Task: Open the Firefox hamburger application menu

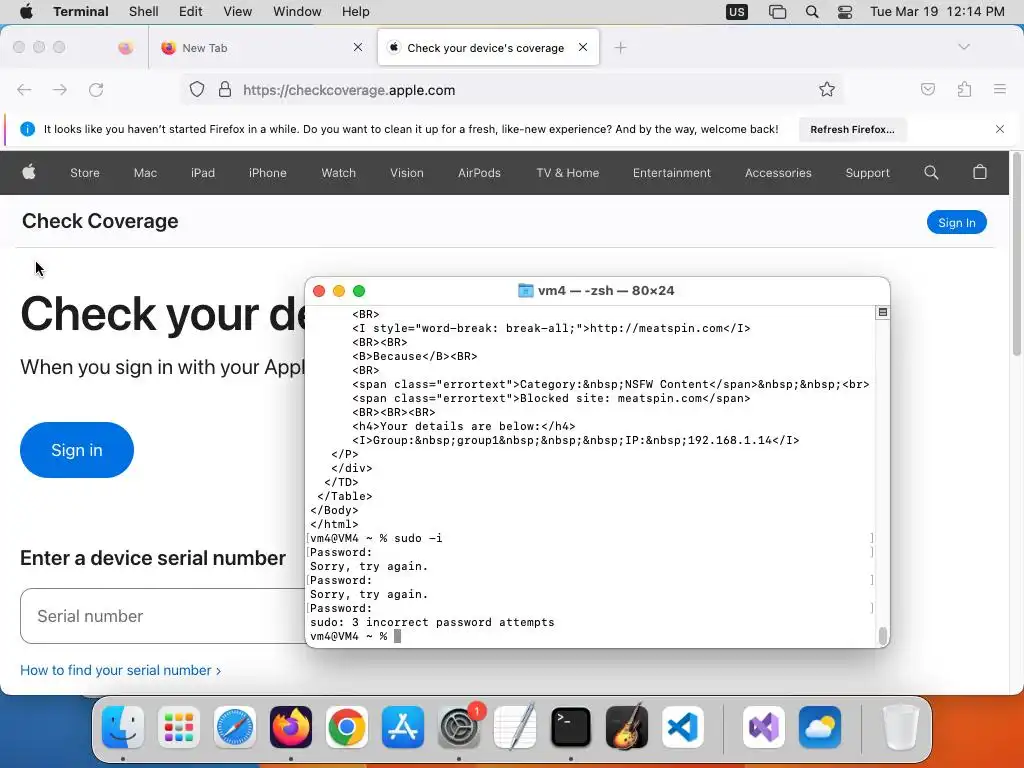Action: (1000, 89)
